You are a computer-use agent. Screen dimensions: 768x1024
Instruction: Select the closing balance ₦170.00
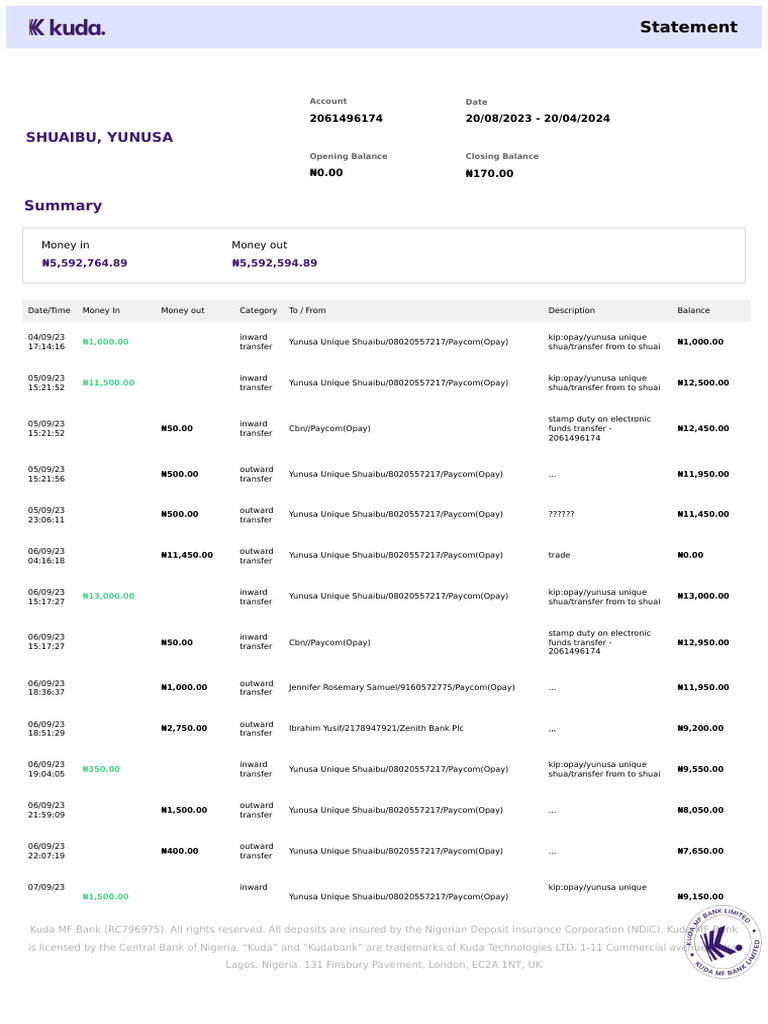489,173
